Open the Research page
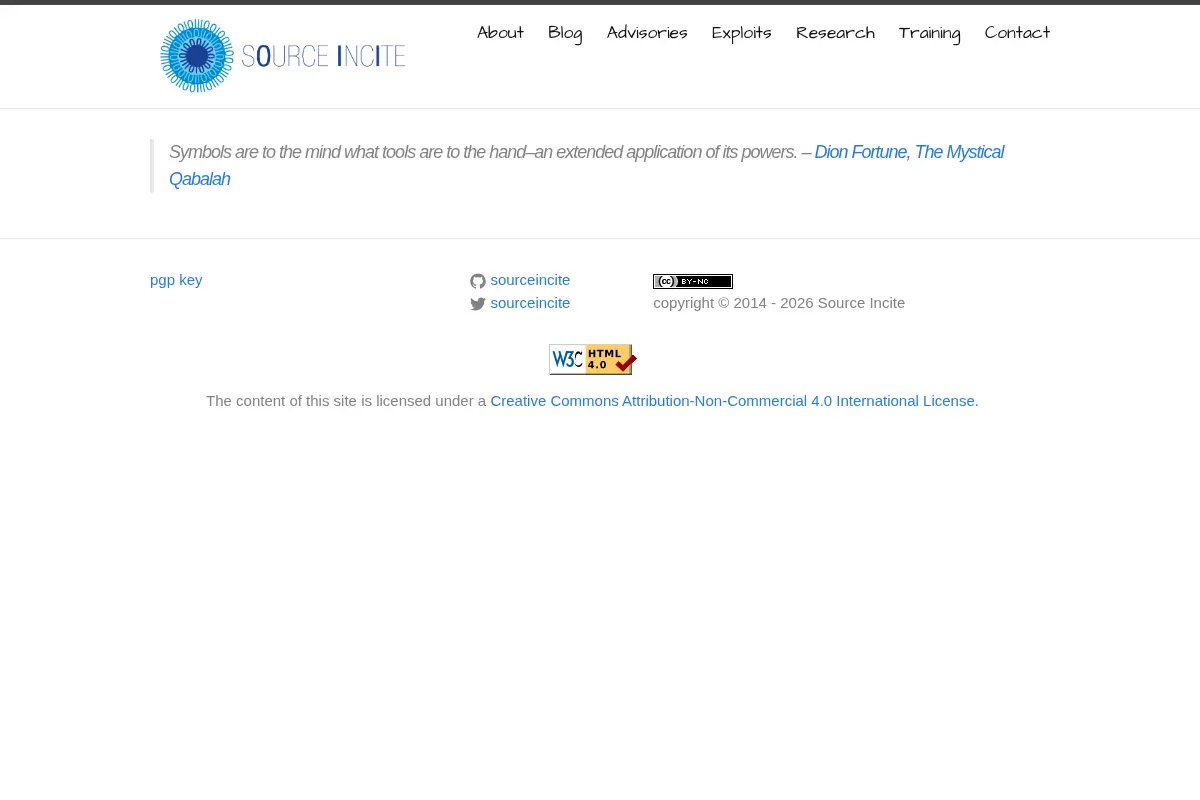The width and height of the screenshot is (1200, 800). point(835,33)
